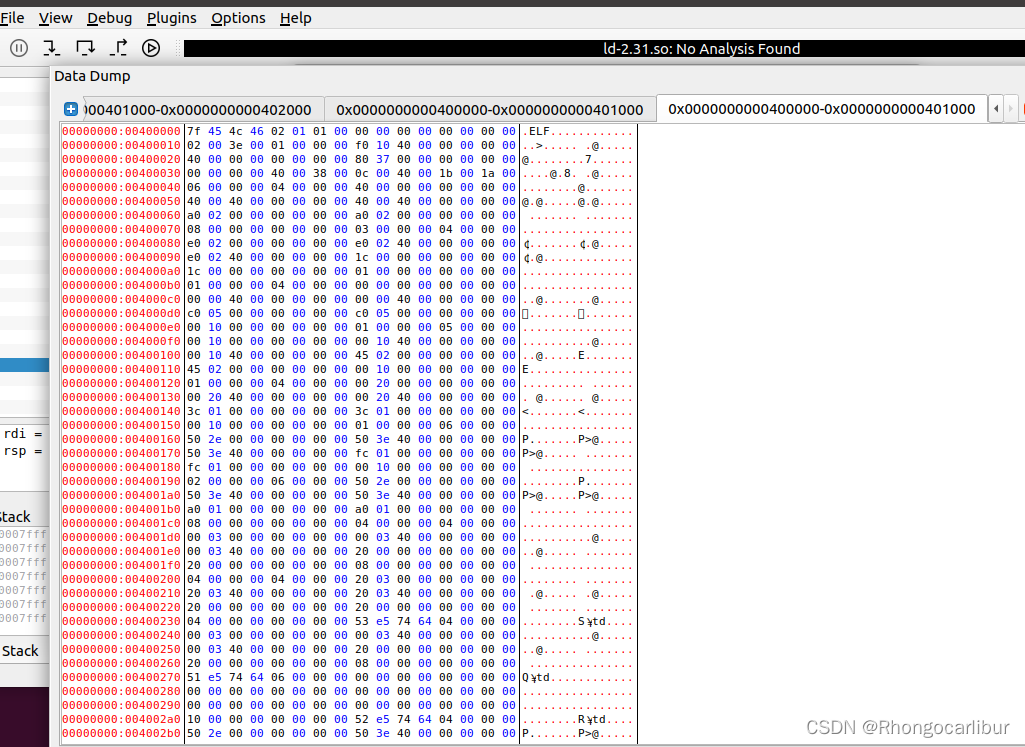Open the Debug menu
1025x747 pixels.
point(110,18)
